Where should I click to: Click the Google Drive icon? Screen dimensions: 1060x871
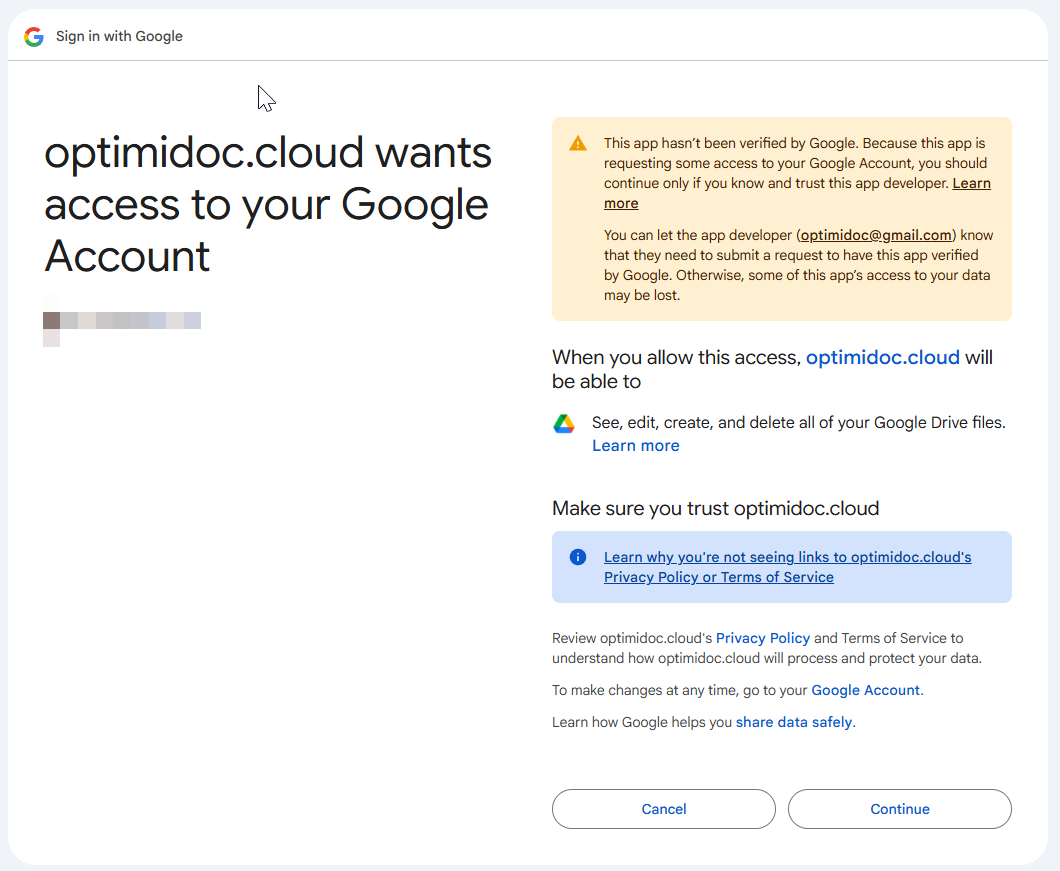[x=564, y=424]
